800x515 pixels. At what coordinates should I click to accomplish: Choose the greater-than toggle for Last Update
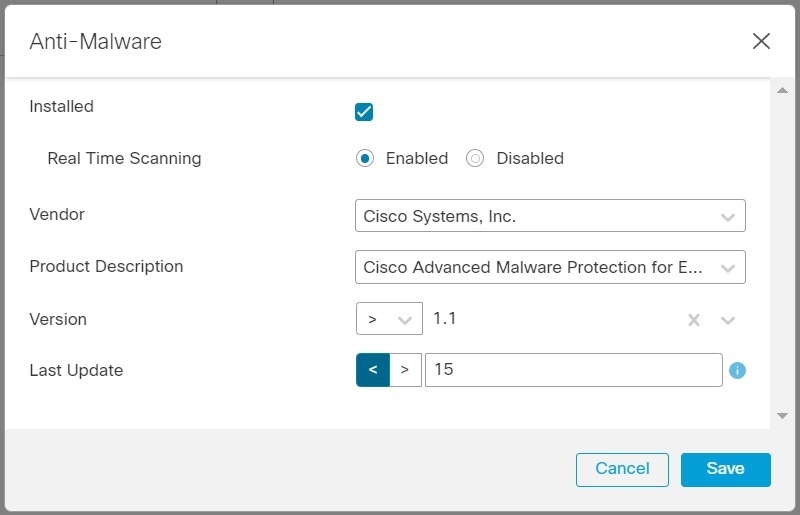point(405,370)
